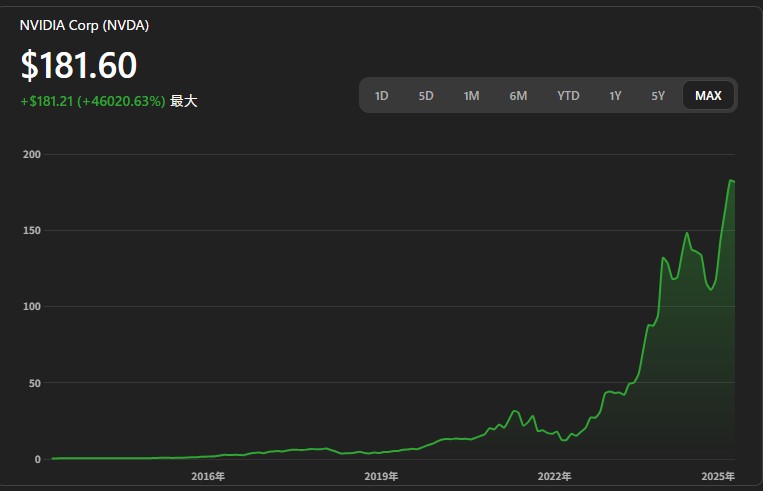Choose the 6M chart period
Viewport: 763px width, 491px height.
point(518,96)
